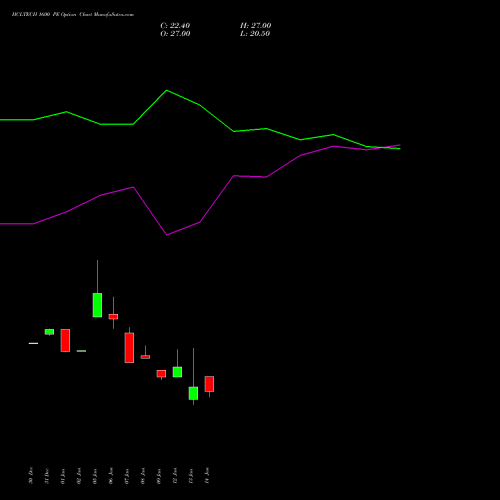Click the 01 Jan date label

(x=63, y=476)
